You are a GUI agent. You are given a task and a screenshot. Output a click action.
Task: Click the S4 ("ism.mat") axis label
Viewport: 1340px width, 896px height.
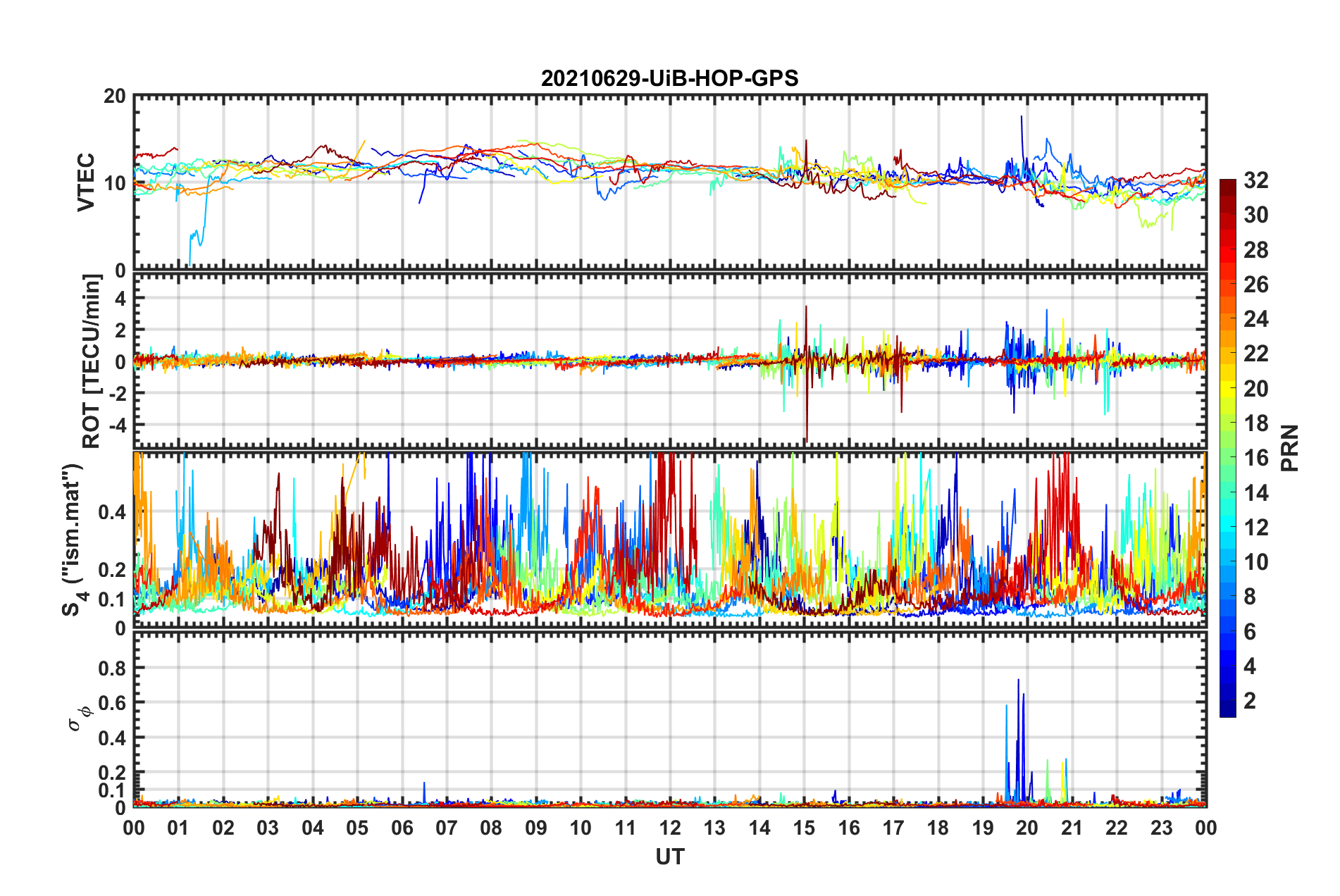(74, 540)
